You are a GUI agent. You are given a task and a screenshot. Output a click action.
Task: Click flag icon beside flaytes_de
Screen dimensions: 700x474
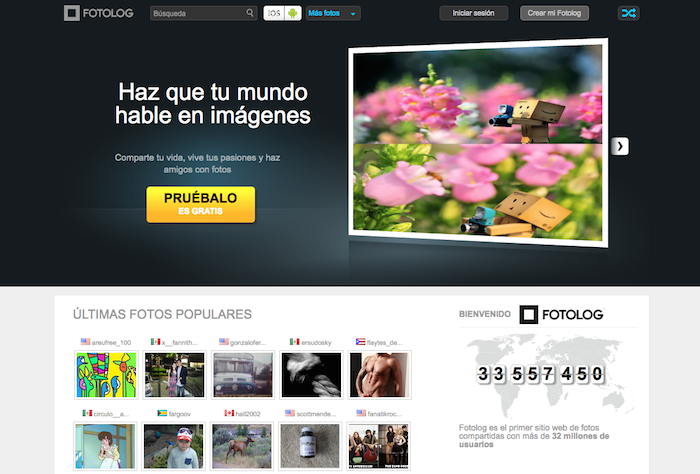[360, 342]
